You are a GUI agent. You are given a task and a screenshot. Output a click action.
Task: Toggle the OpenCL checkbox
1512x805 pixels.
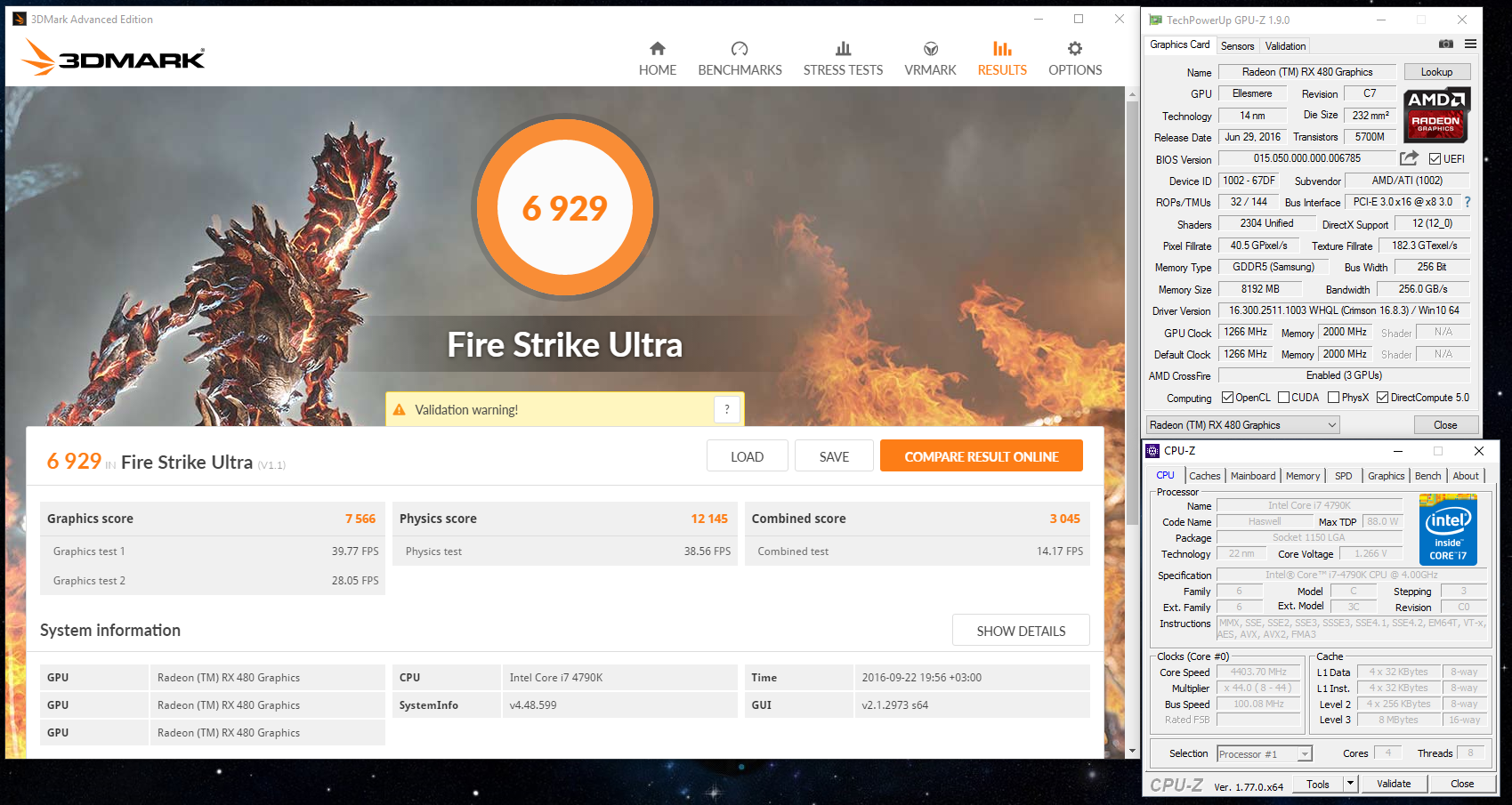click(1228, 398)
